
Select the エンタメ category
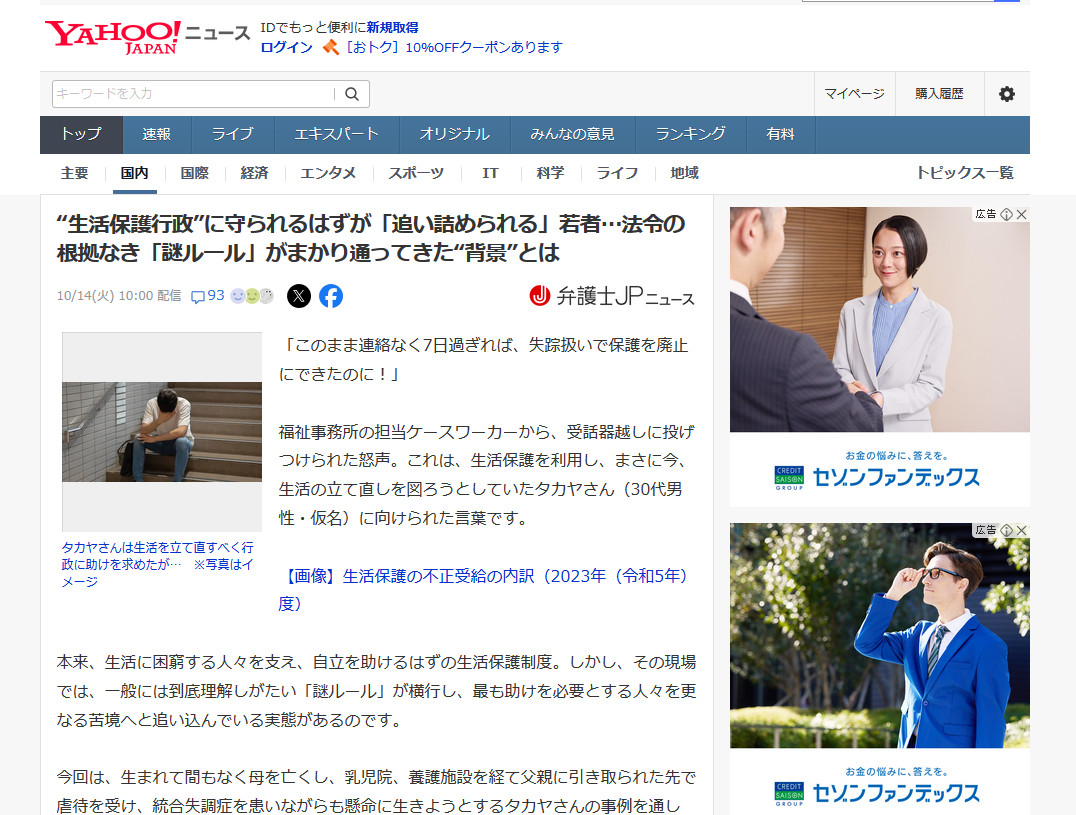click(328, 173)
